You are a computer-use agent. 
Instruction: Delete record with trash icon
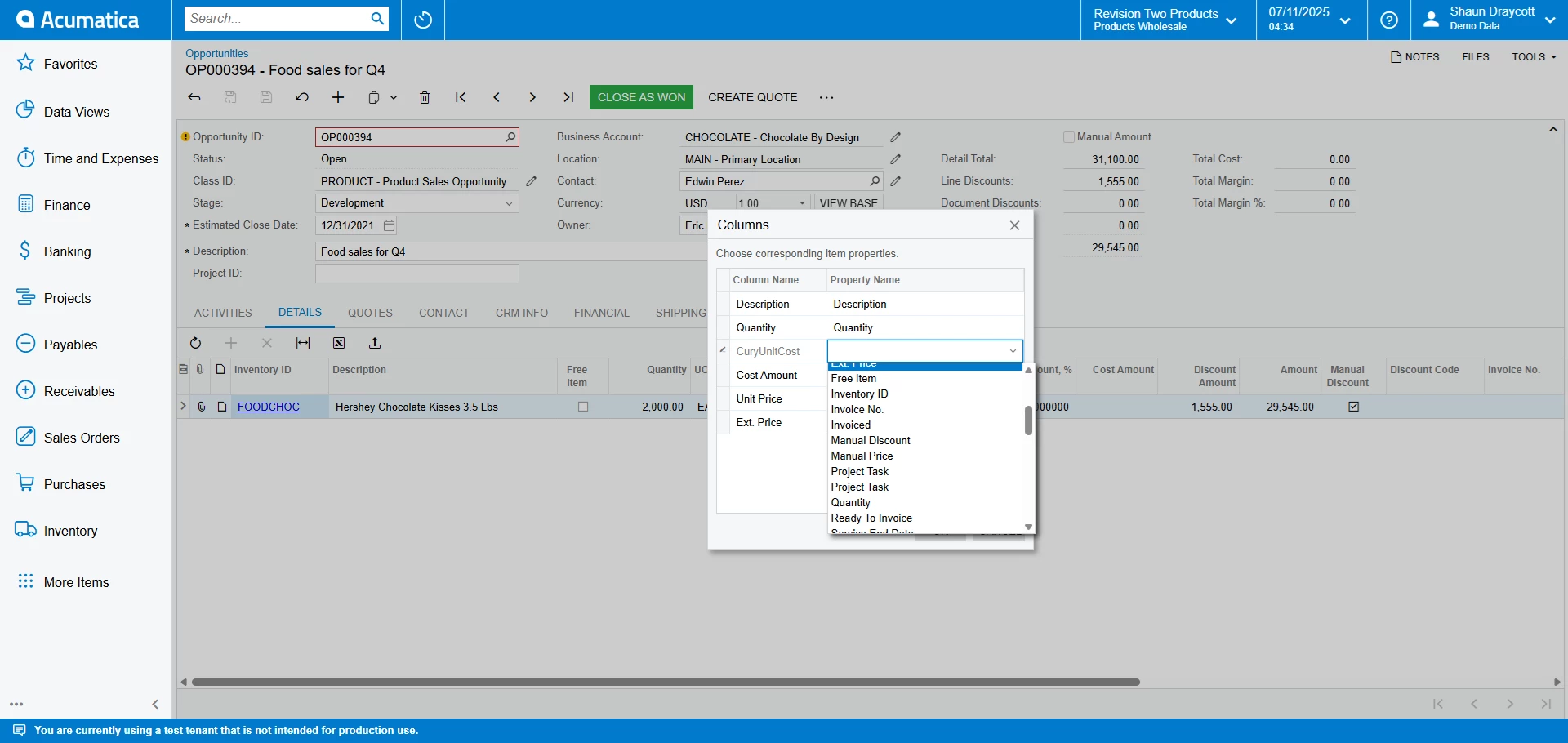[x=425, y=97]
